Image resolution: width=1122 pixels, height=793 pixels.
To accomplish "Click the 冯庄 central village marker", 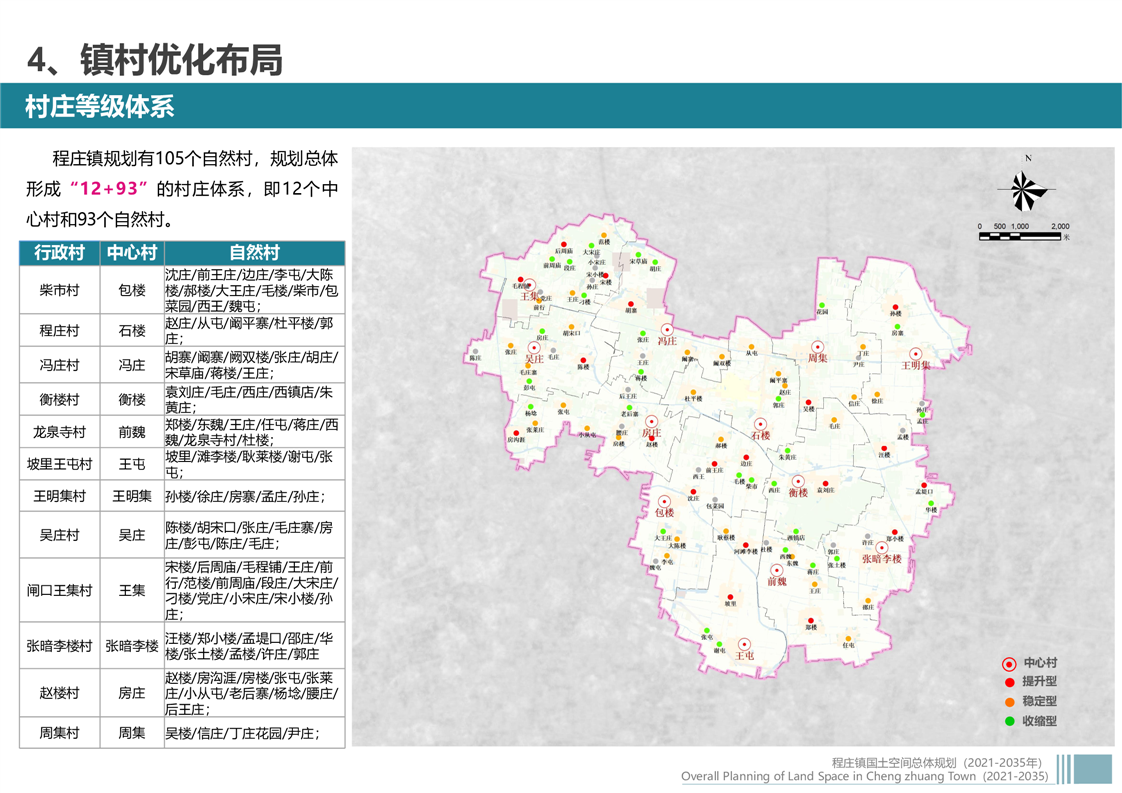I will click(667, 329).
